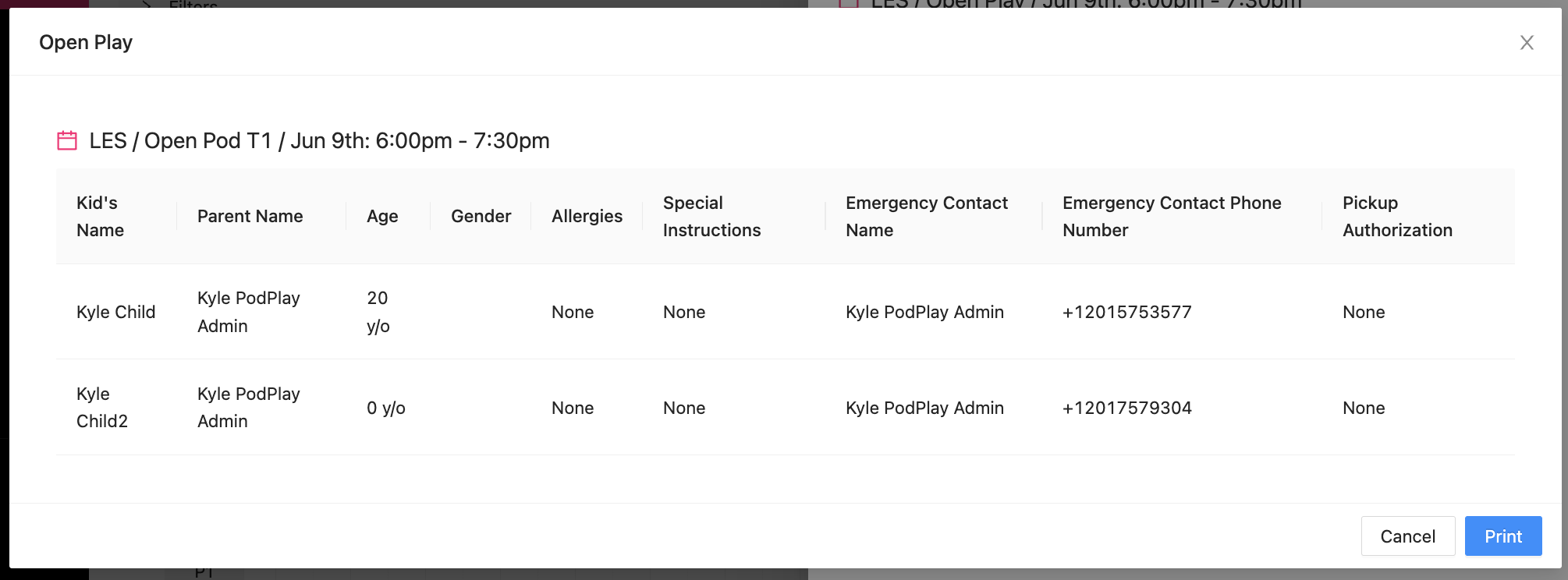The width and height of the screenshot is (1568, 580).
Task: Click the calendar icon beside session title
Action: pos(67,140)
